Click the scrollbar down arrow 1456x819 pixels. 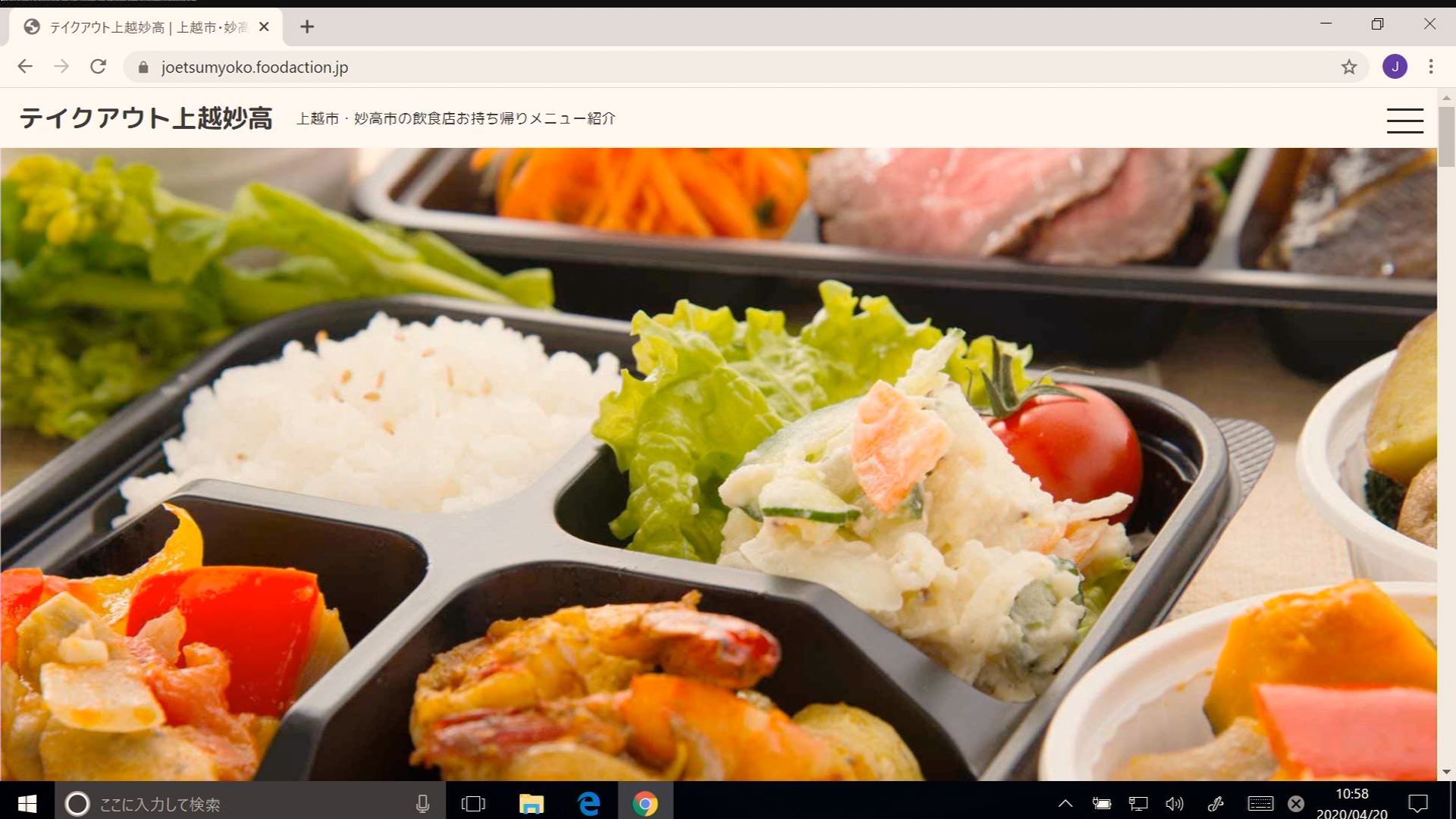pos(1446,772)
